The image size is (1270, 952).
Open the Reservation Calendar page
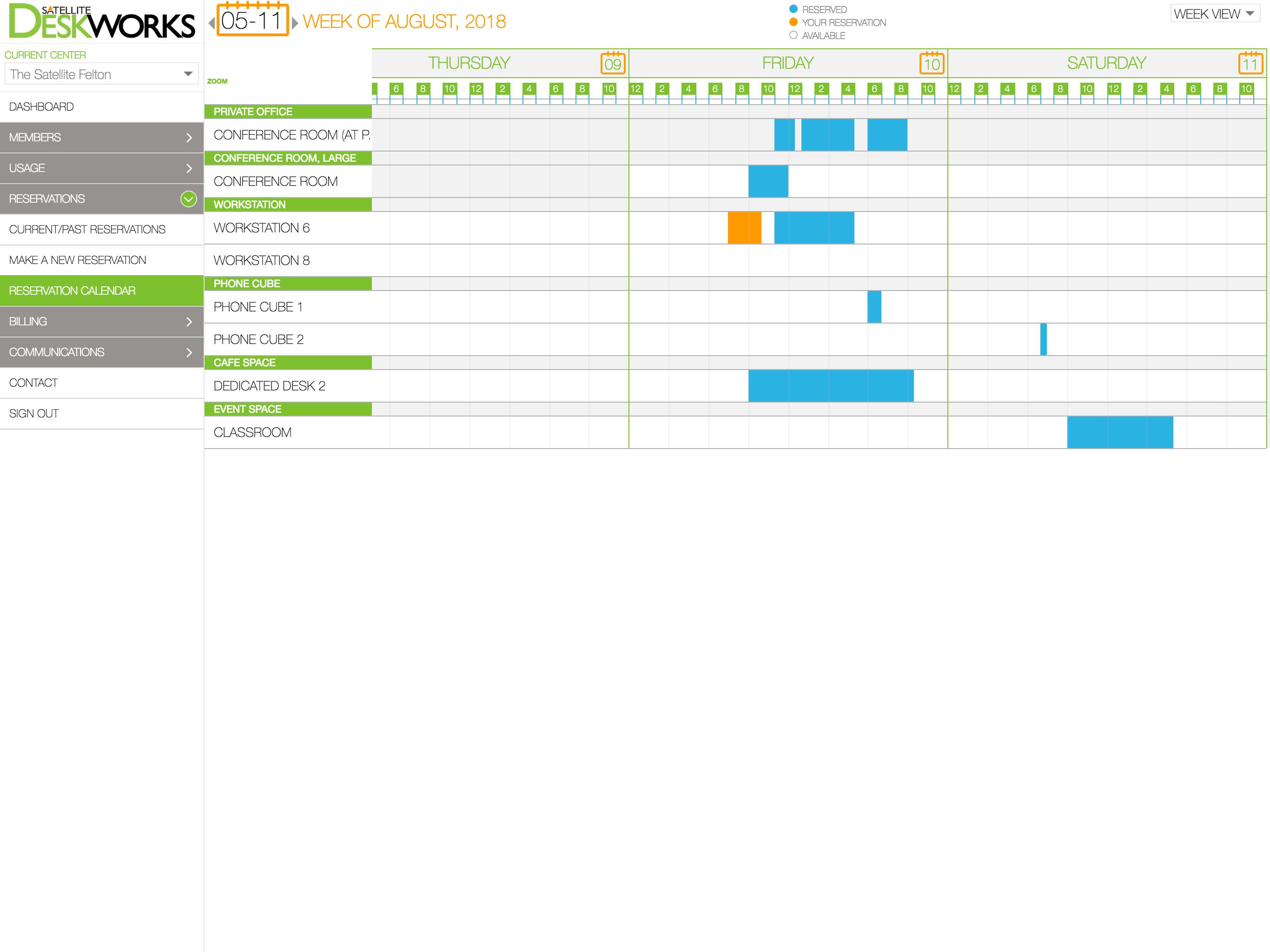click(102, 291)
